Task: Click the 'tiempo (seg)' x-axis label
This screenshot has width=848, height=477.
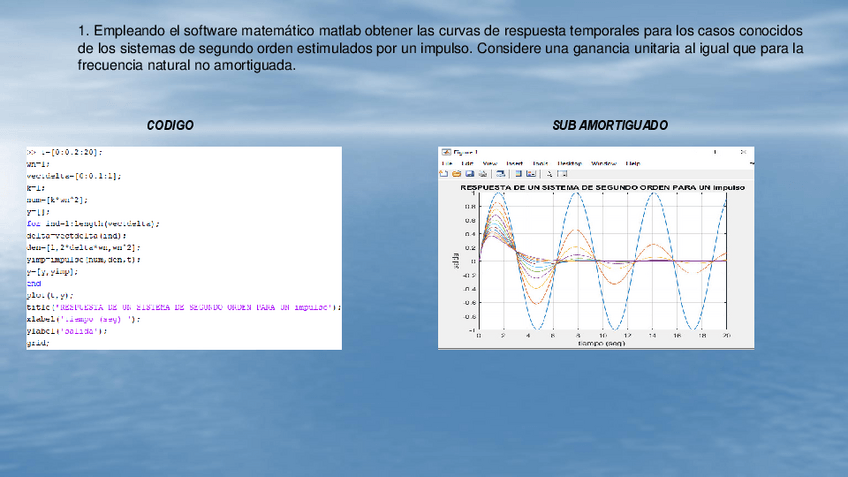Action: pos(601,343)
